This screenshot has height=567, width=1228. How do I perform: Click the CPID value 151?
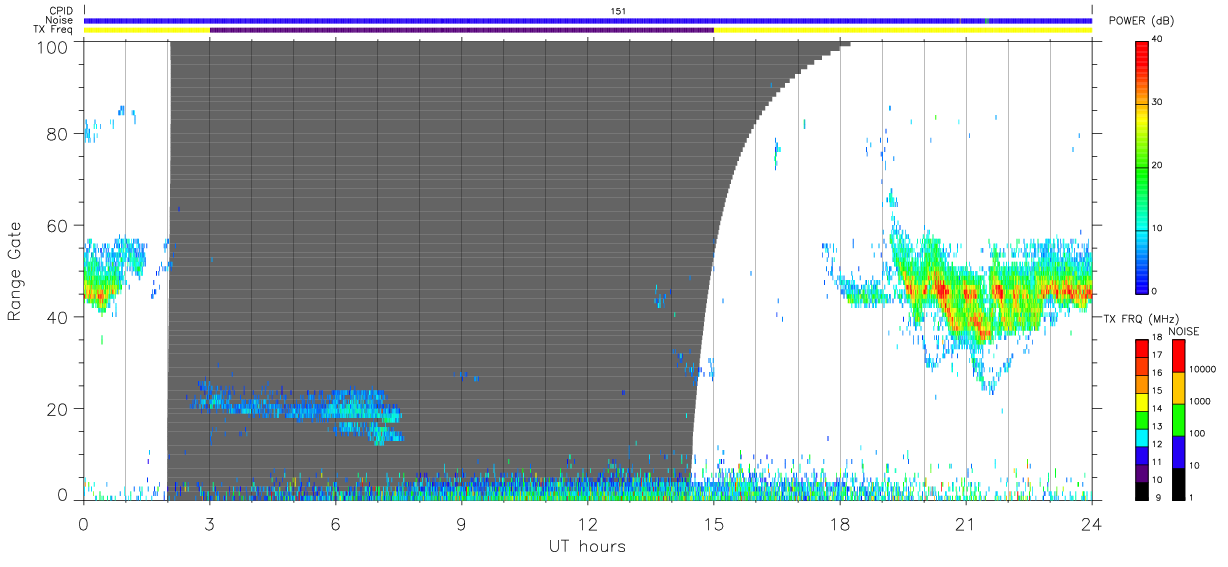[x=618, y=11]
